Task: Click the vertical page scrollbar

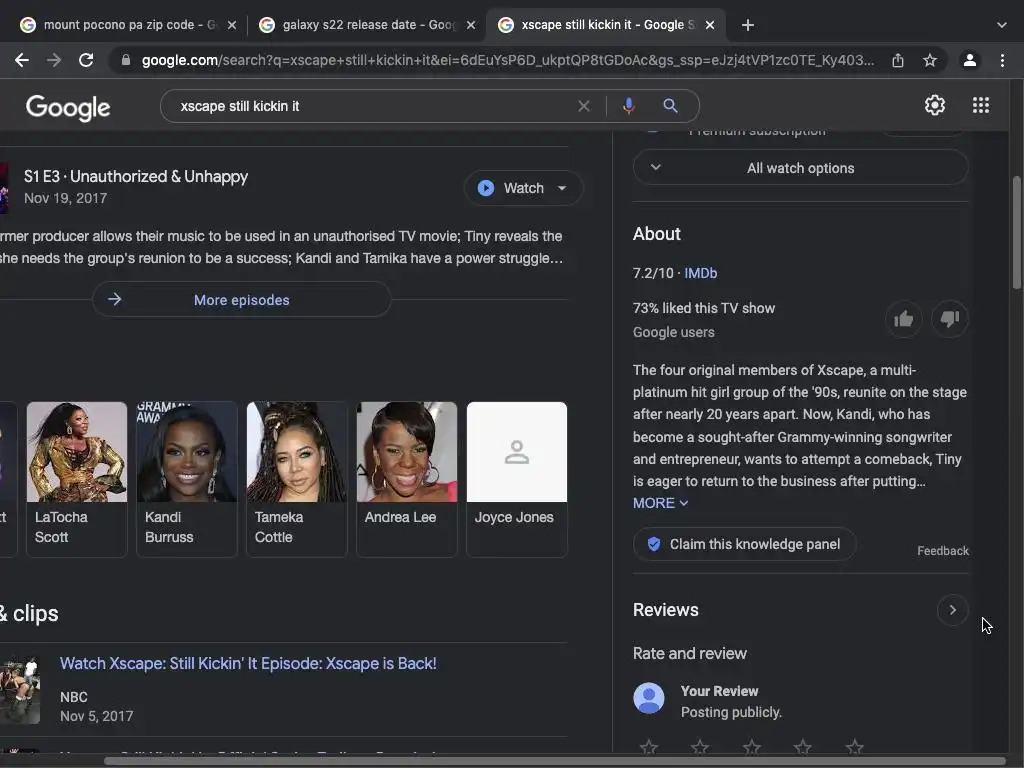Action: click(1017, 232)
